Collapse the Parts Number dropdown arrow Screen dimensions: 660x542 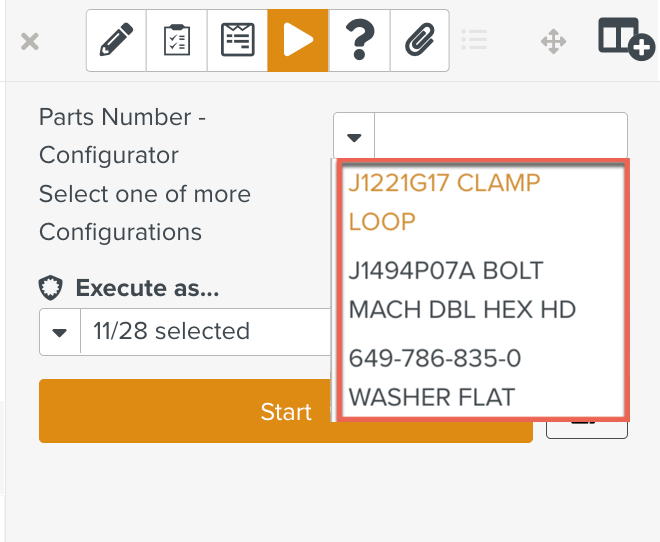coord(354,137)
